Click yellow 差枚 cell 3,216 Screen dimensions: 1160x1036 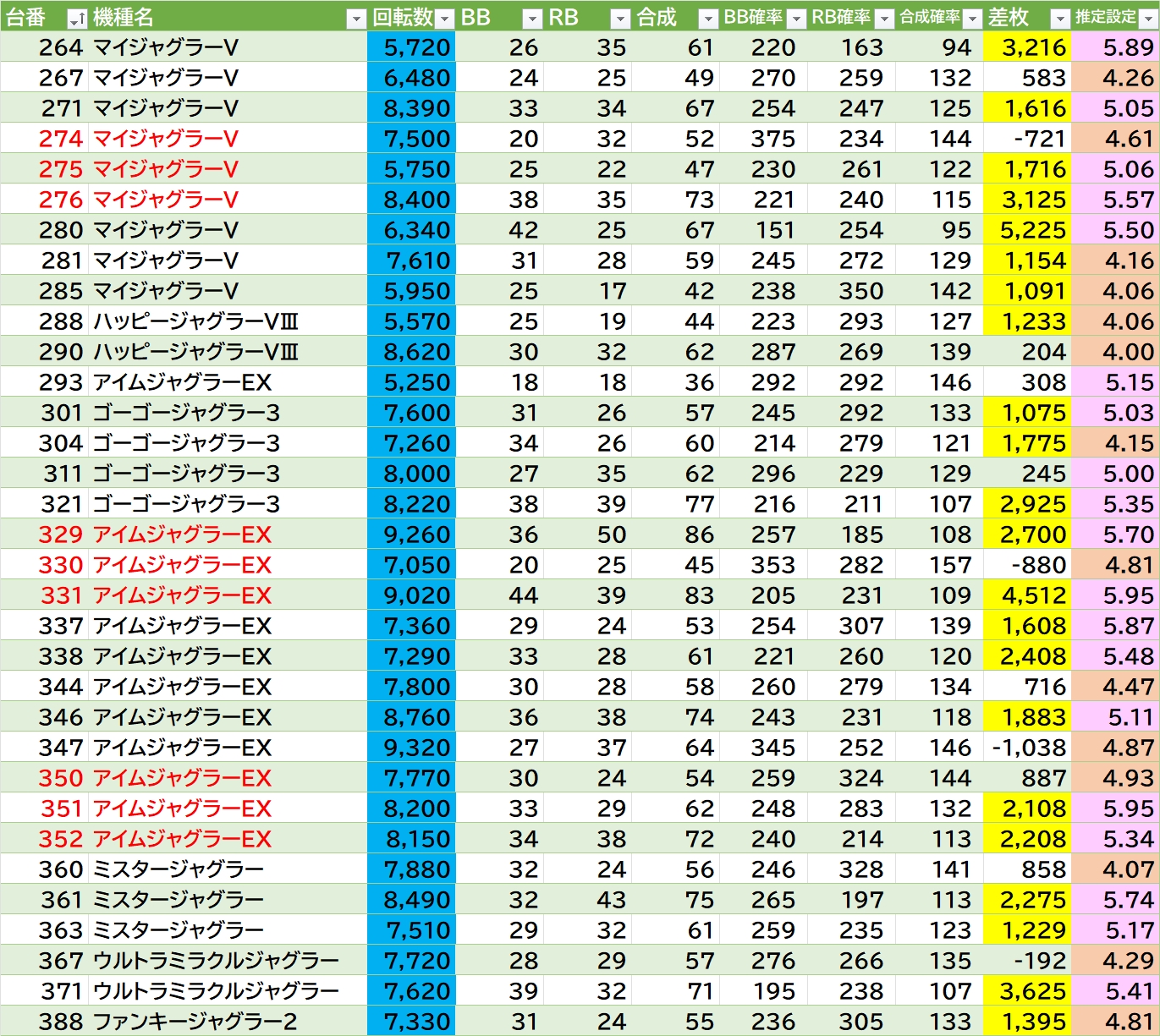point(1027,47)
